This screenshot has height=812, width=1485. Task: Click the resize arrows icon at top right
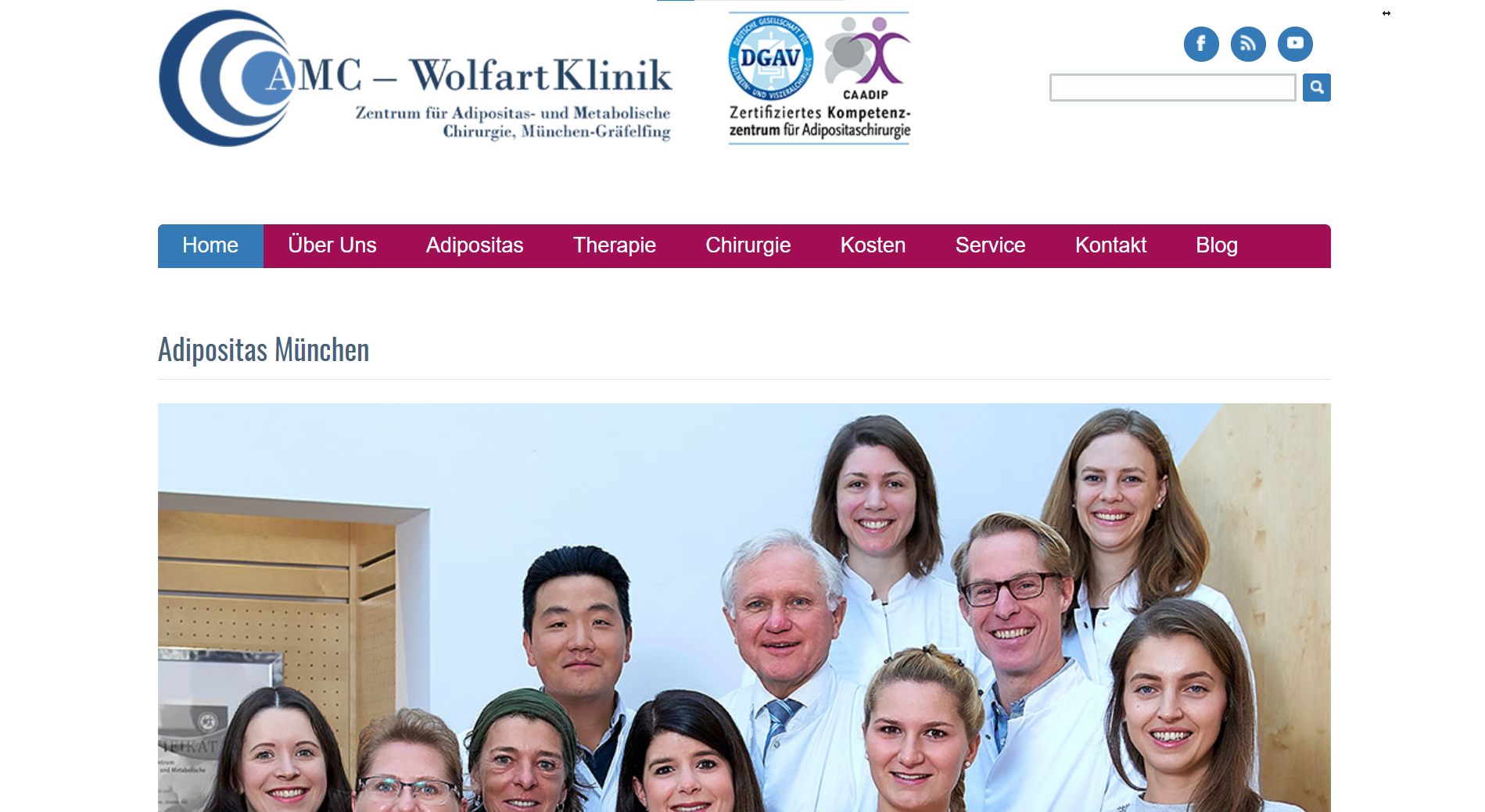tap(1386, 13)
